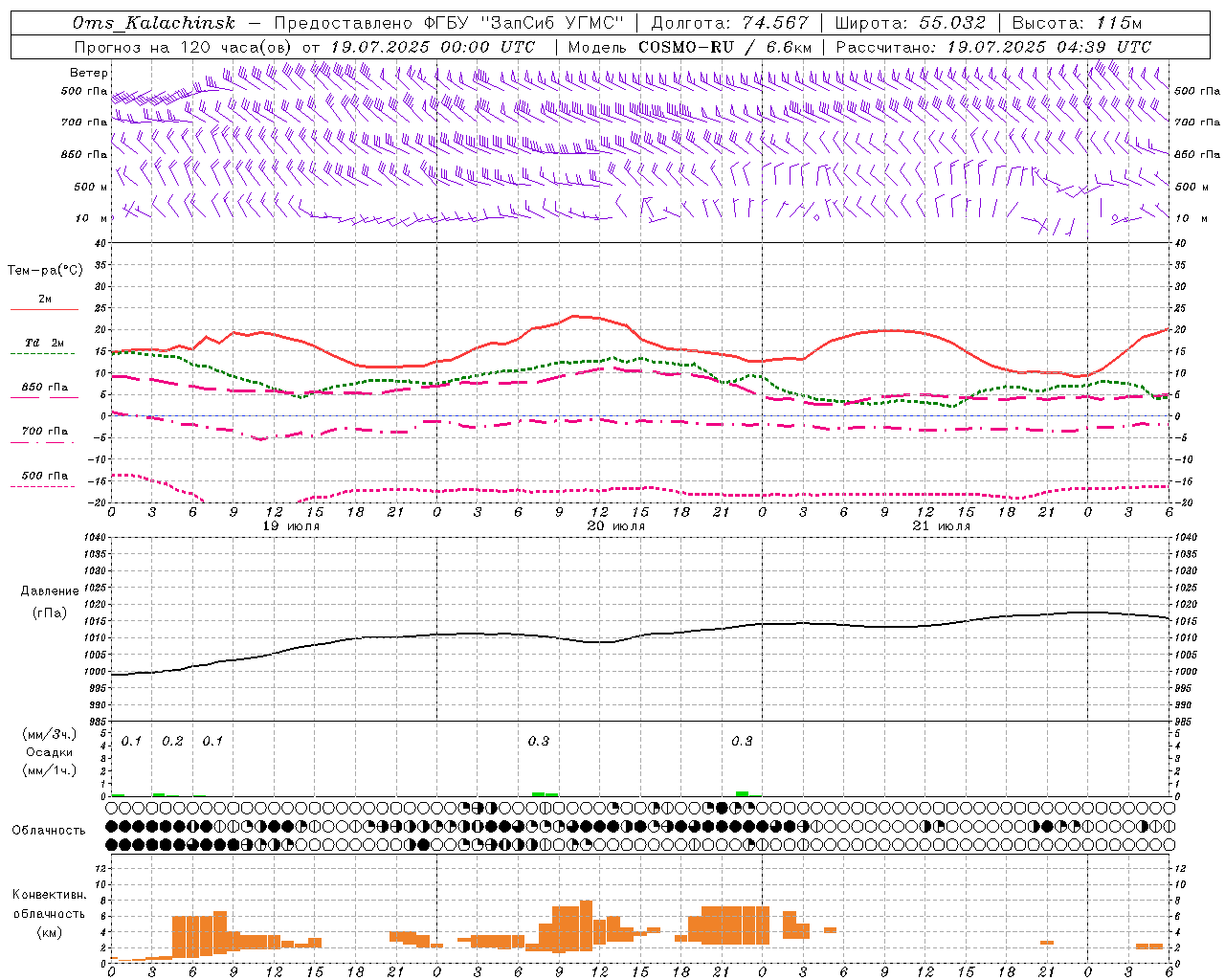
Task: Click the longitude value "Долгота: 74.567"
Action: point(729,23)
